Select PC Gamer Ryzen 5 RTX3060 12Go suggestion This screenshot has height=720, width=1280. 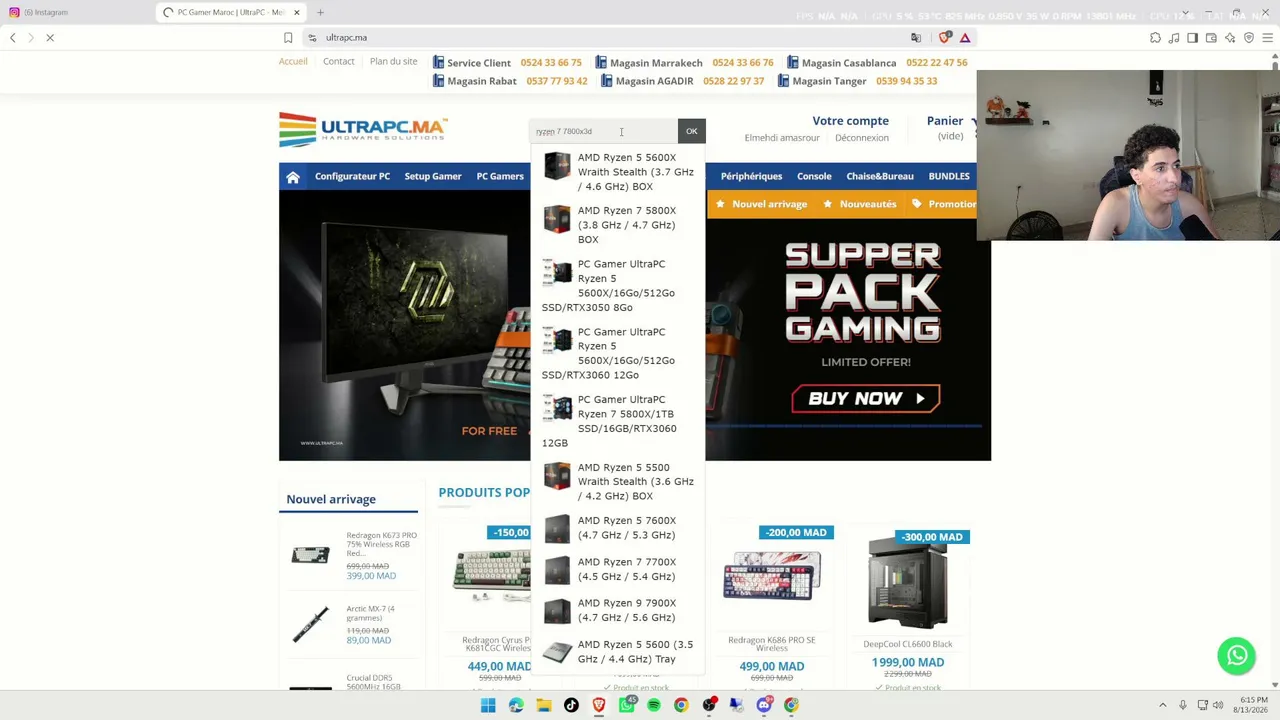click(617, 354)
